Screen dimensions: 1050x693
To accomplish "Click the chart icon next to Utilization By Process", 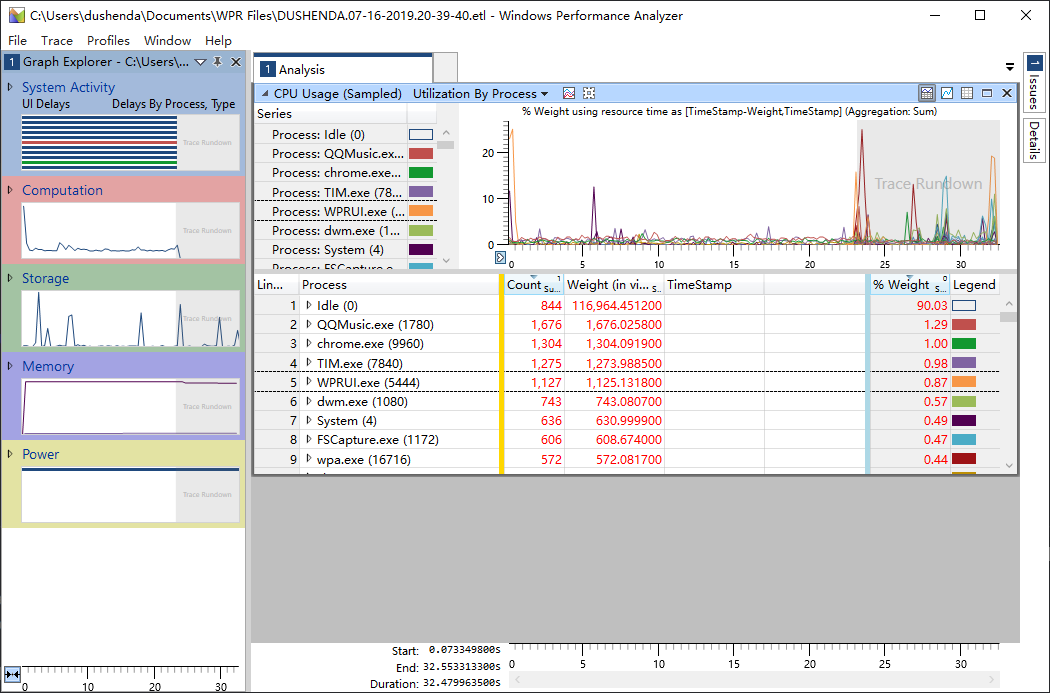I will [569, 93].
